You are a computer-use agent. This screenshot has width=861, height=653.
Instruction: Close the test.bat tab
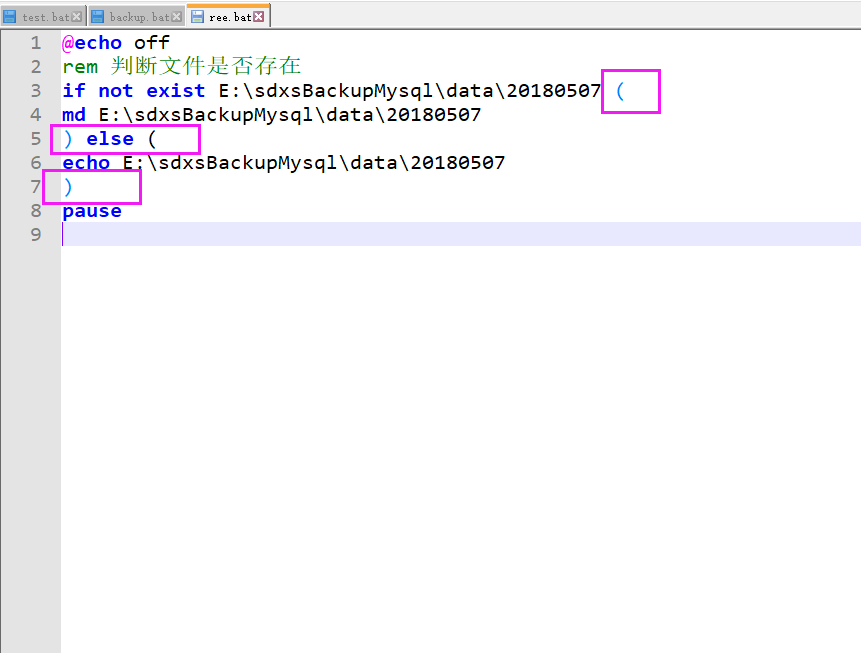pos(77,17)
